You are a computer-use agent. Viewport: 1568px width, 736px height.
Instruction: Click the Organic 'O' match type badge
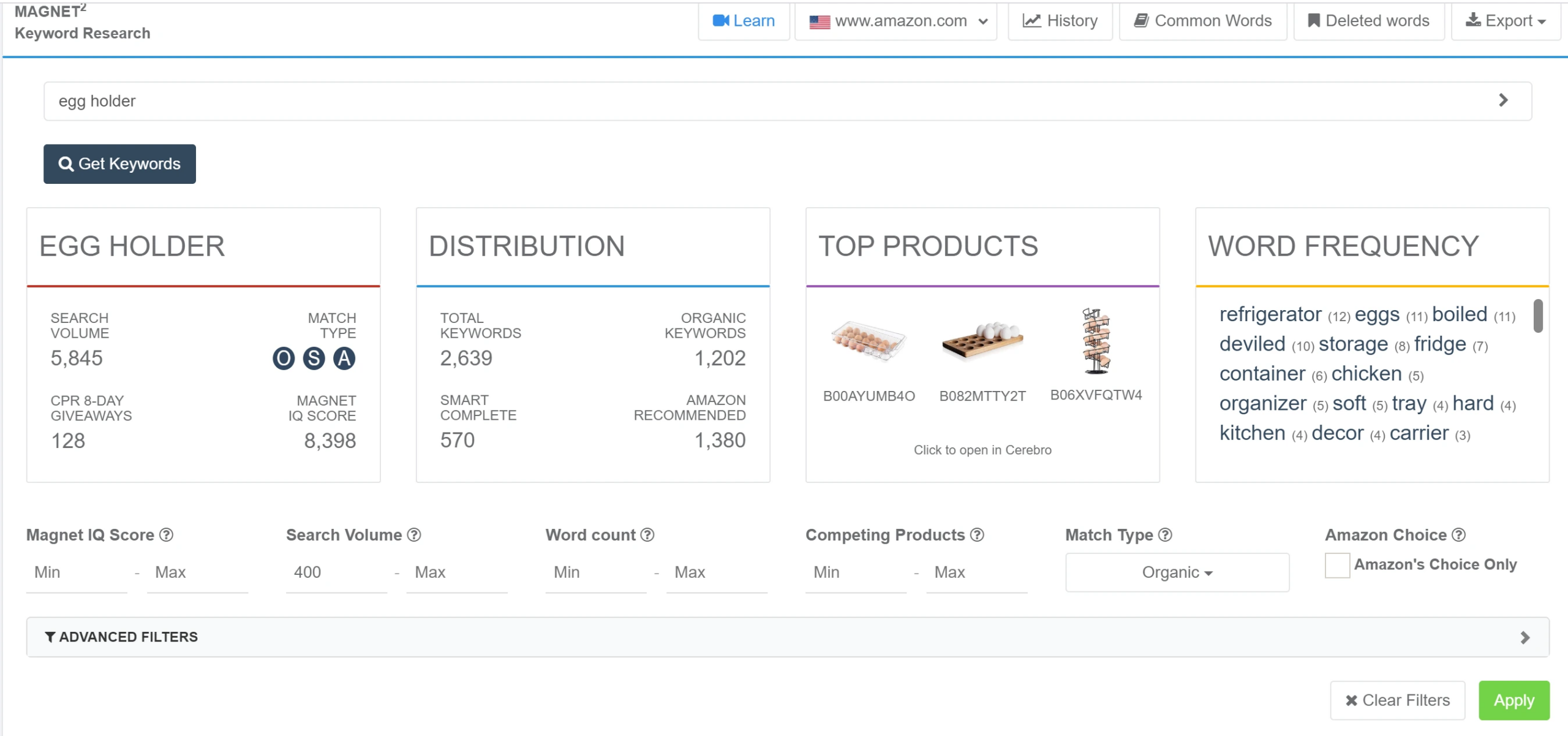283,359
